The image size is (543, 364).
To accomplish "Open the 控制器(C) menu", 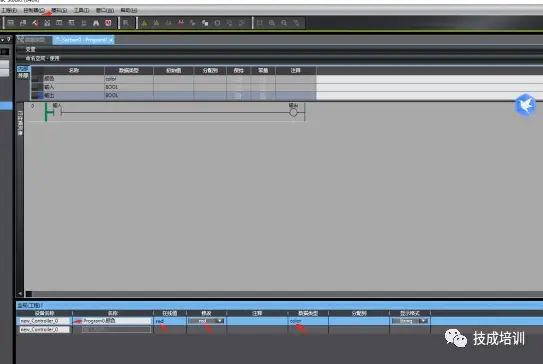I will (x=34, y=10).
